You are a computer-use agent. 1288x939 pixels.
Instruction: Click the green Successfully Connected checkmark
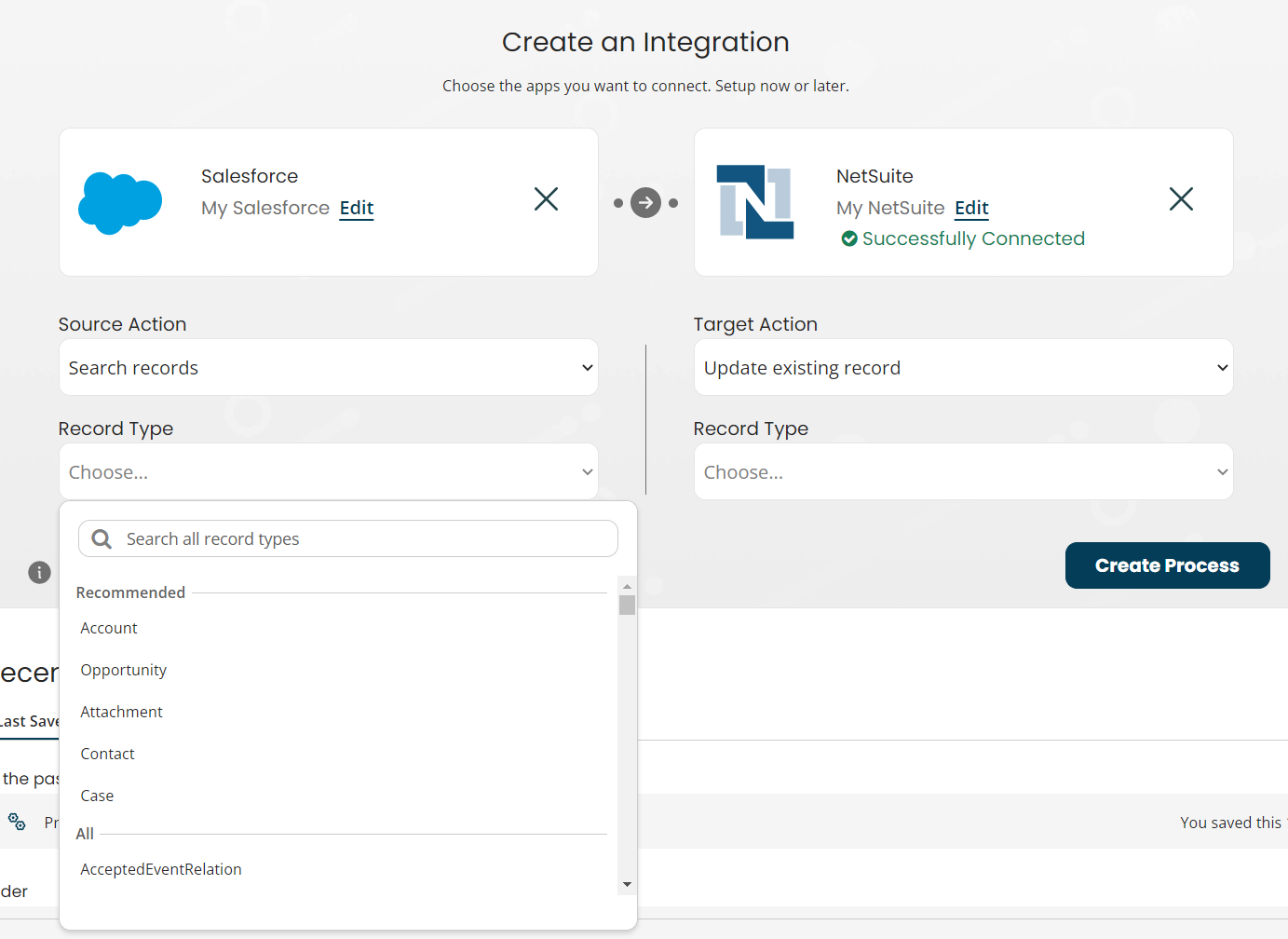tap(848, 238)
